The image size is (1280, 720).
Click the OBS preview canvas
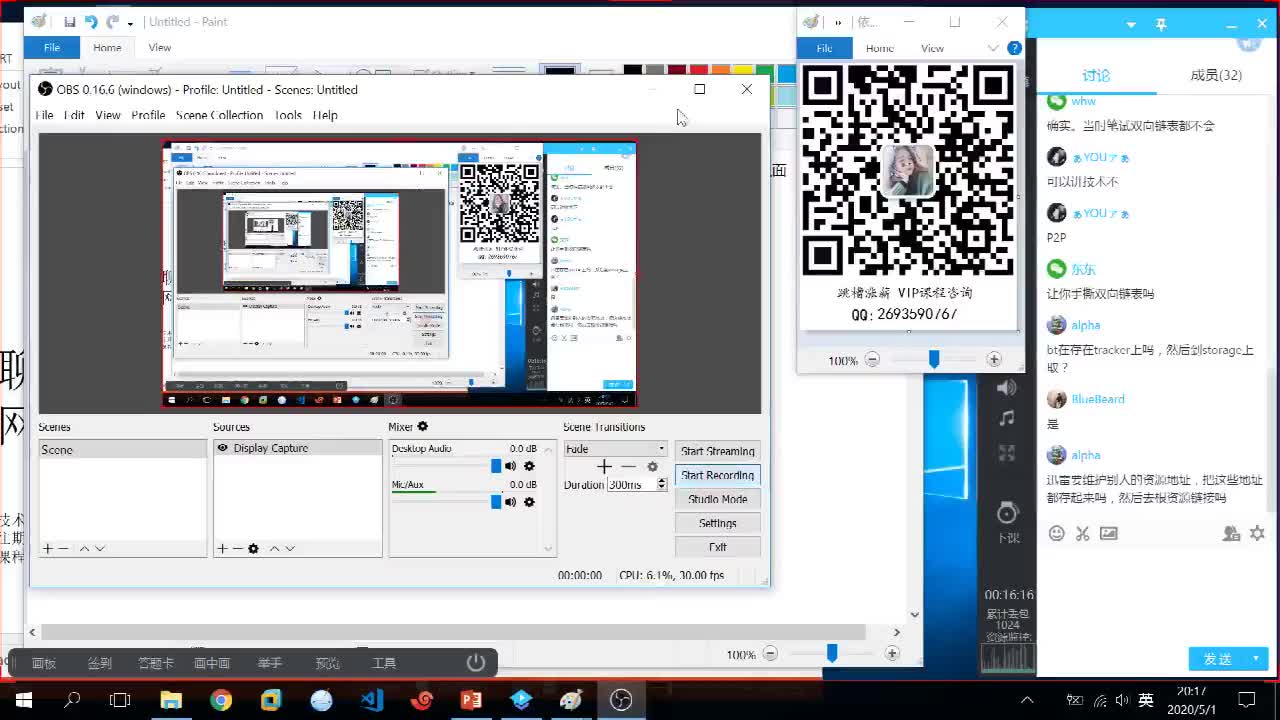tap(400, 273)
